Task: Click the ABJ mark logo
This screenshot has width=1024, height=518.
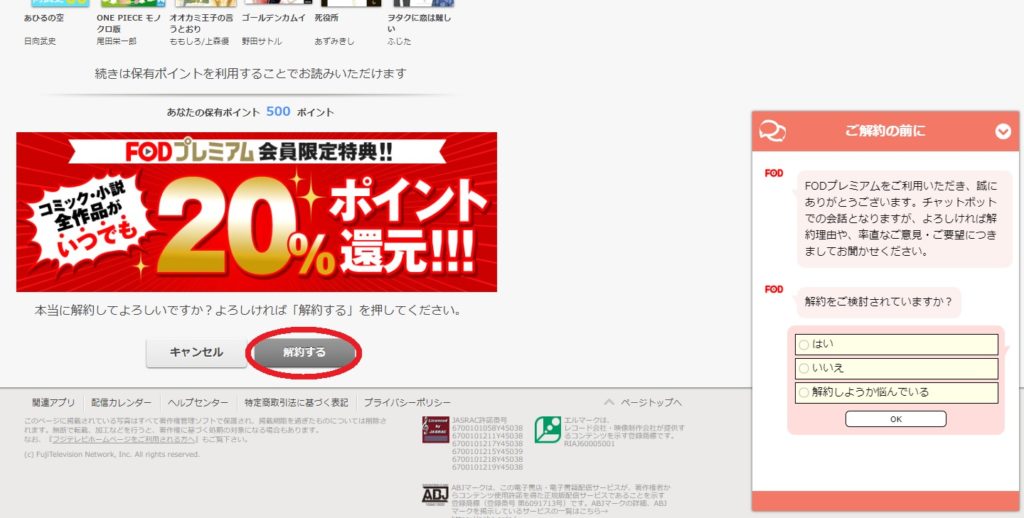Action: tap(435, 494)
